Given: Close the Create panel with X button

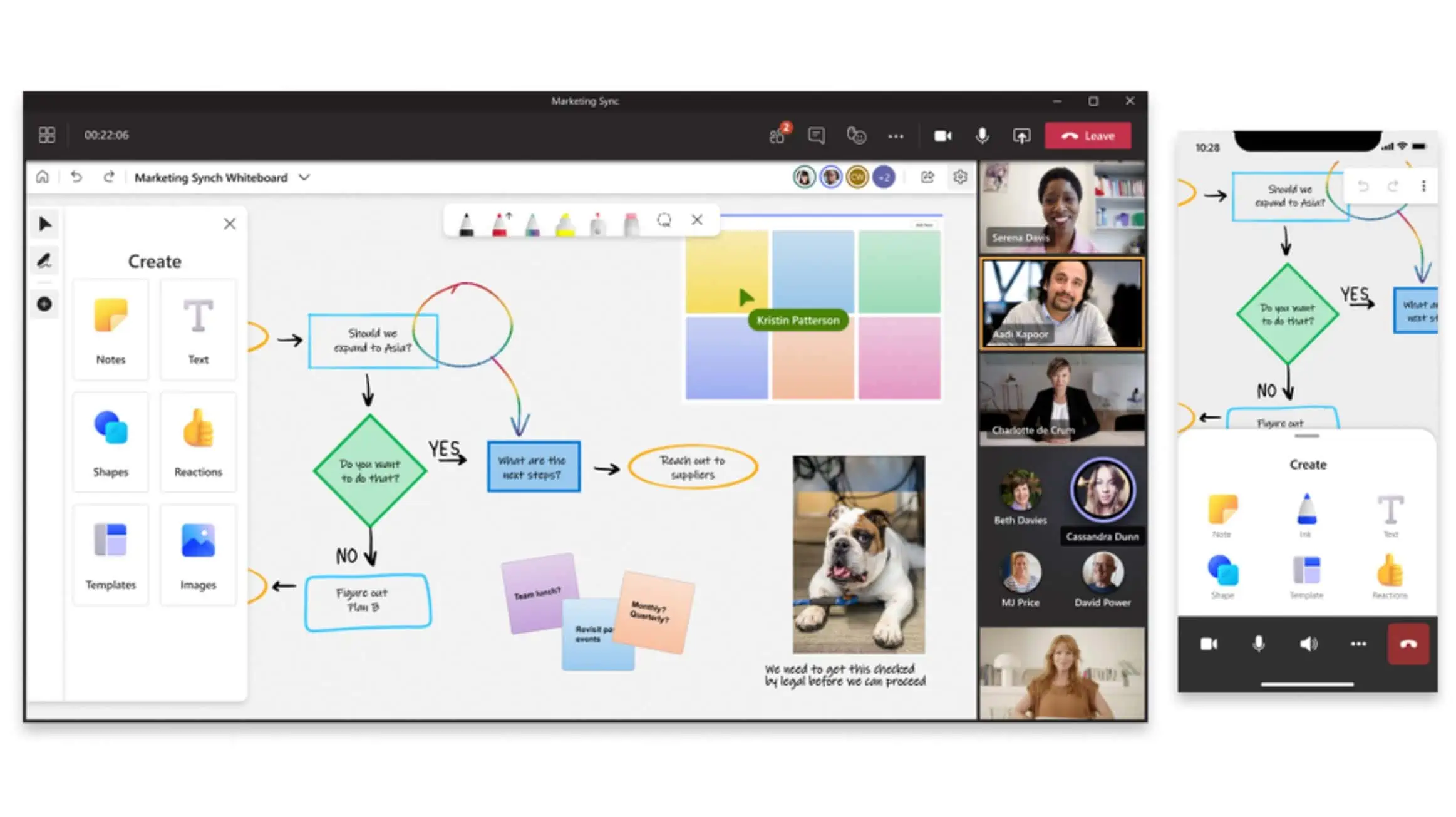Looking at the screenshot, I should [x=229, y=223].
